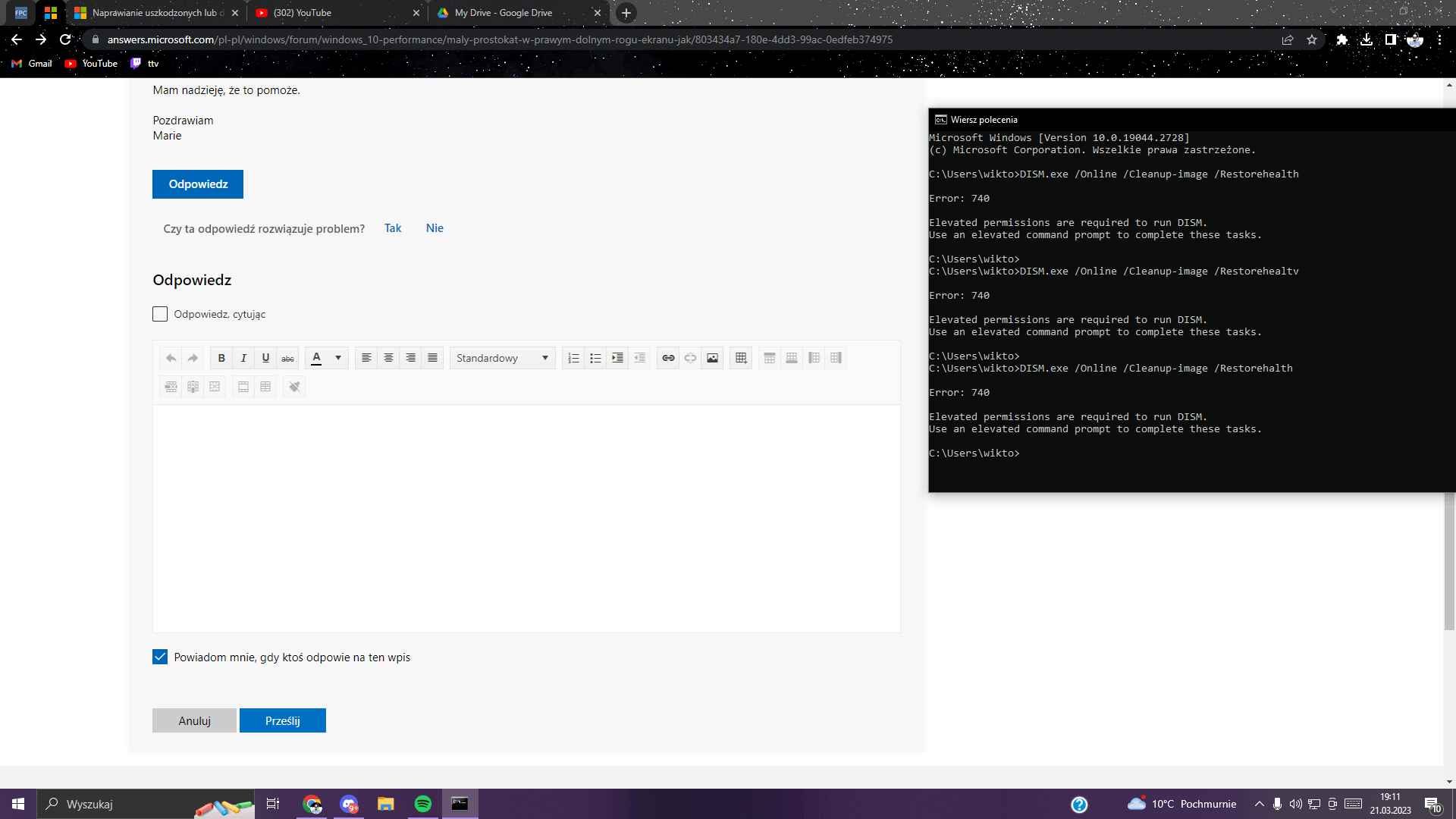Viewport: 1456px width, 819px height.
Task: Click the blue Prześlij submit button
Action: (283, 720)
